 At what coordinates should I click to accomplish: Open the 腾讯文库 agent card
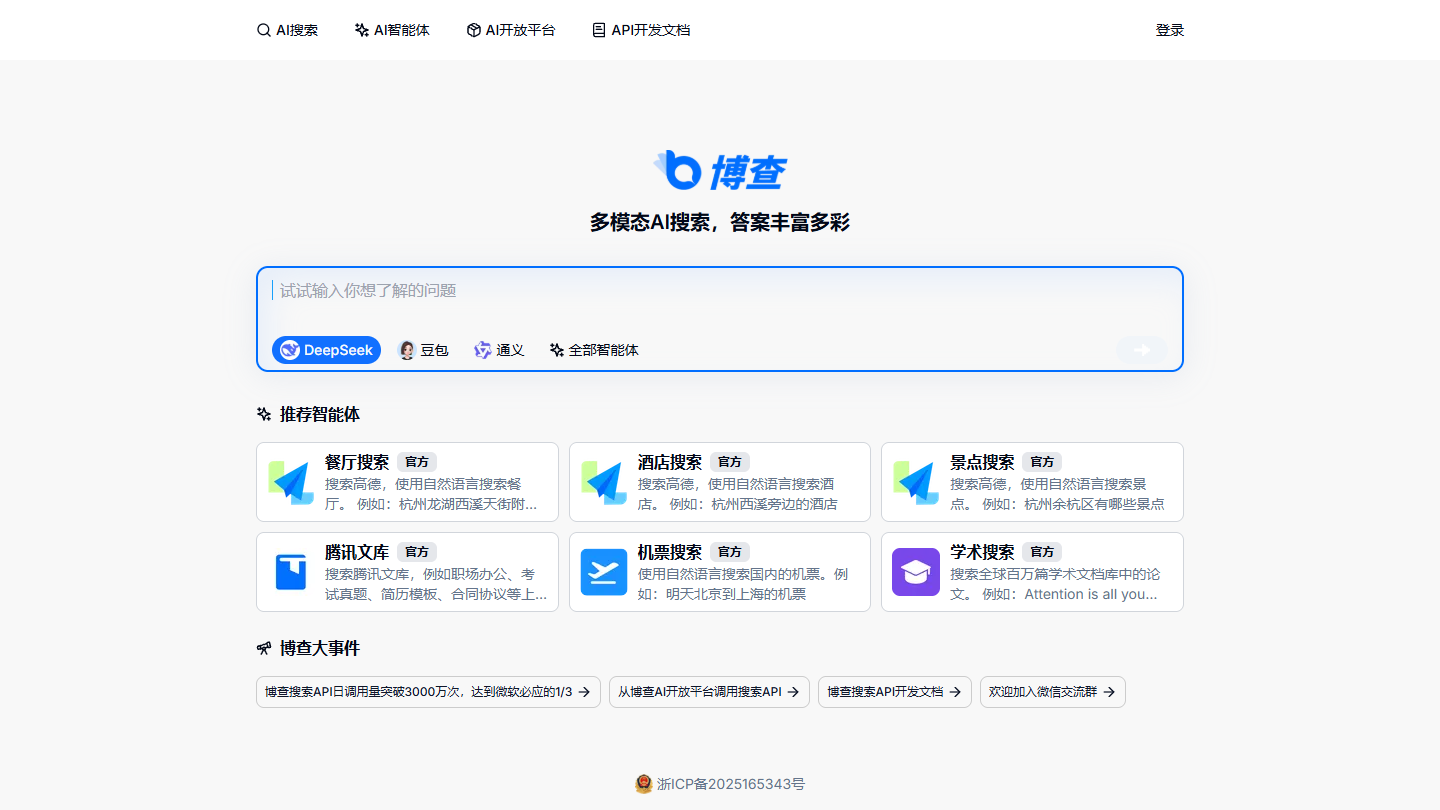click(407, 572)
